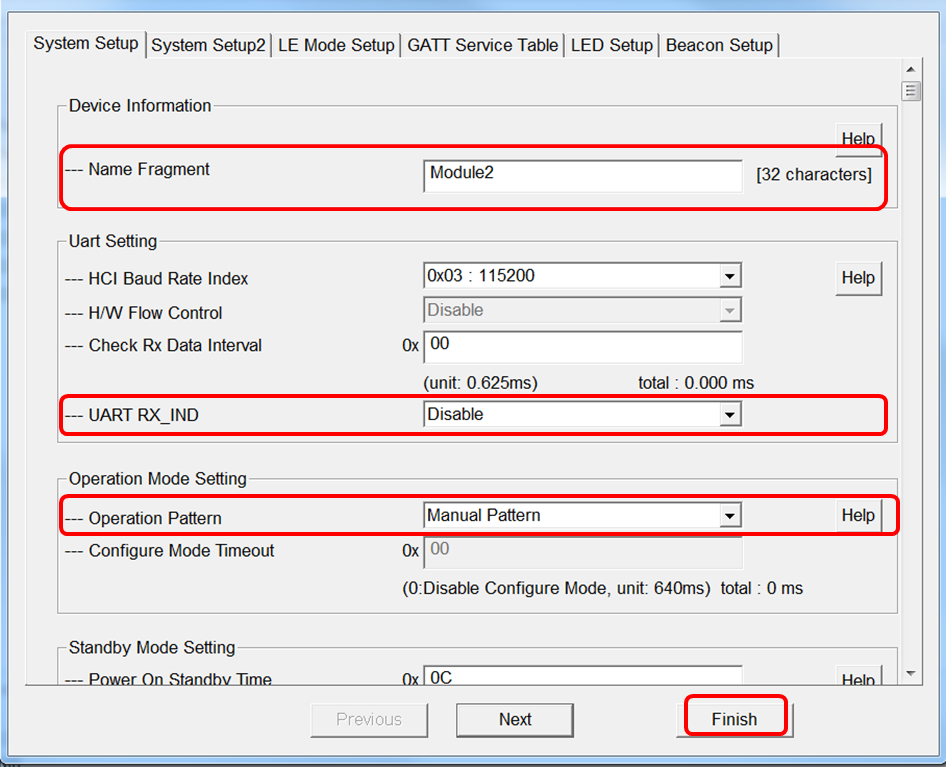
Task: Select the GATT Service Table tab
Action: click(x=482, y=45)
